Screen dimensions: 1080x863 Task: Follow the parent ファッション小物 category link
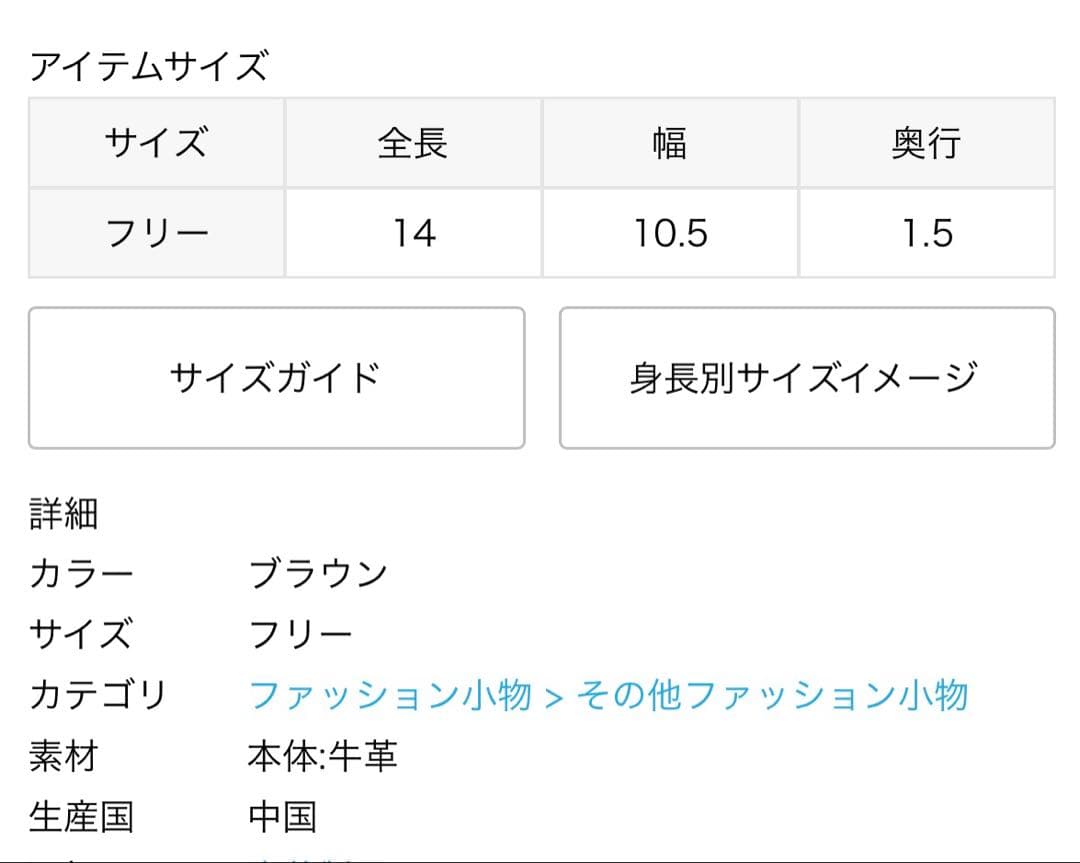(389, 695)
